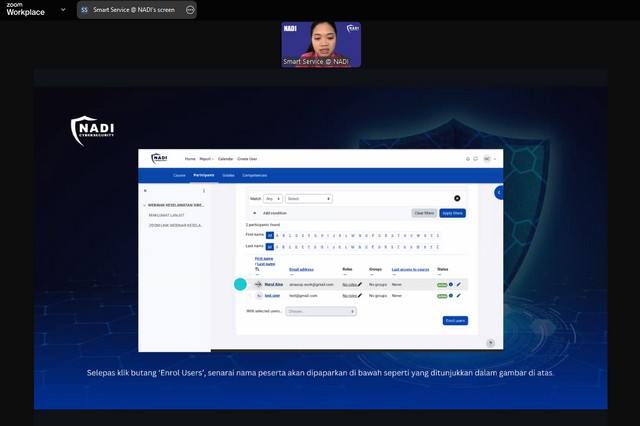Switch to the Grades tab
The height and width of the screenshot is (426, 640).
[x=228, y=175]
